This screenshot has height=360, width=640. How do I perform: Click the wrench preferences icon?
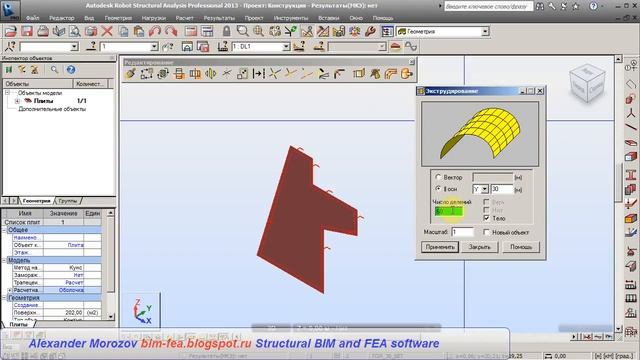(370, 31)
